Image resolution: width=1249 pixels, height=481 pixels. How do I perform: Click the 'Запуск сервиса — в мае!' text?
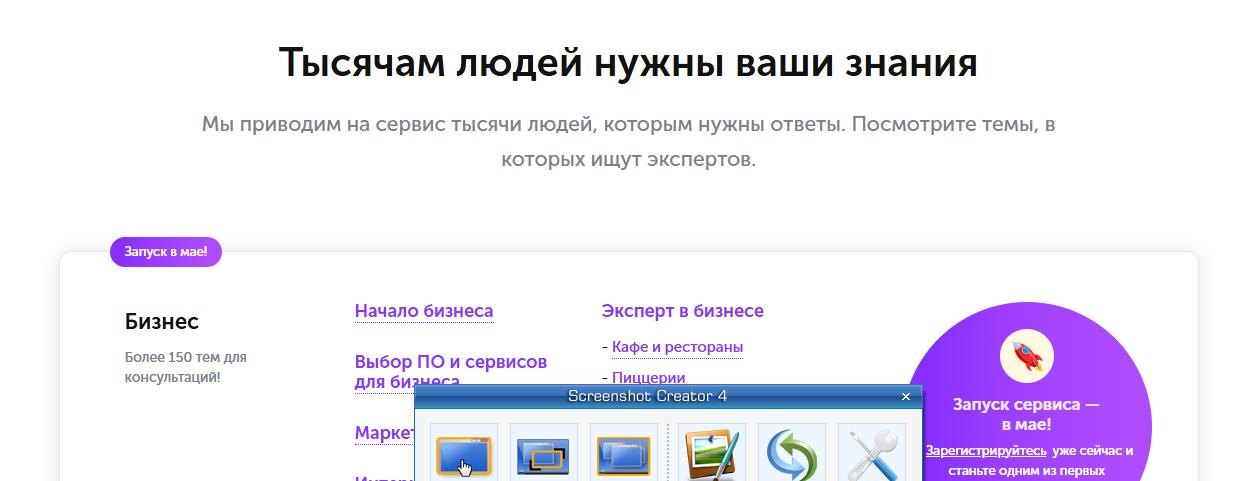tap(1026, 414)
